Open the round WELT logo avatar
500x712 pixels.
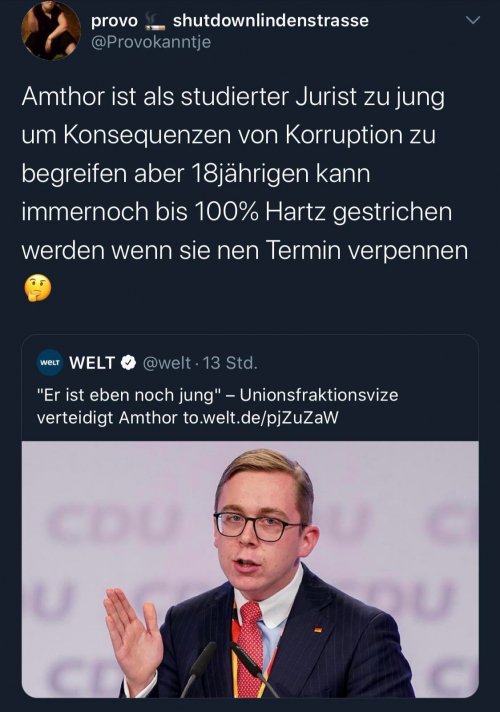50,362
